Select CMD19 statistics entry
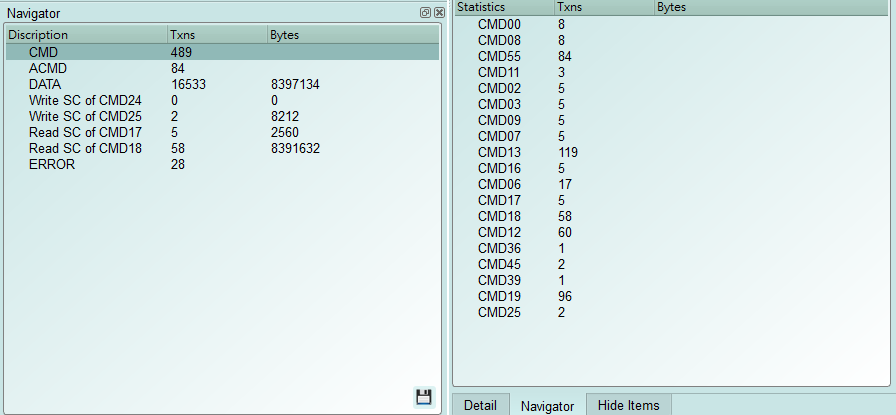 point(499,297)
